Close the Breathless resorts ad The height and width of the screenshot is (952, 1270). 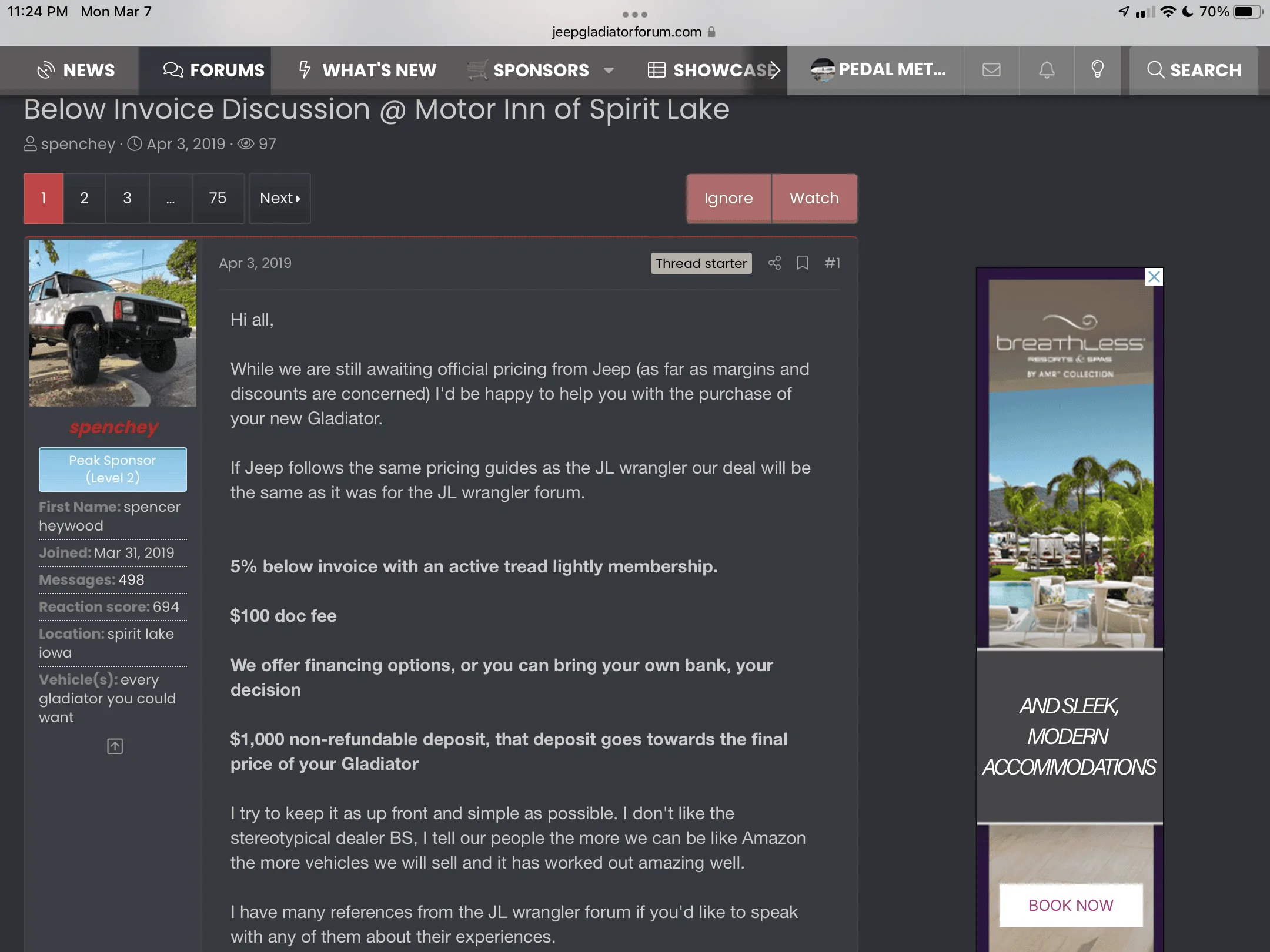click(1154, 277)
